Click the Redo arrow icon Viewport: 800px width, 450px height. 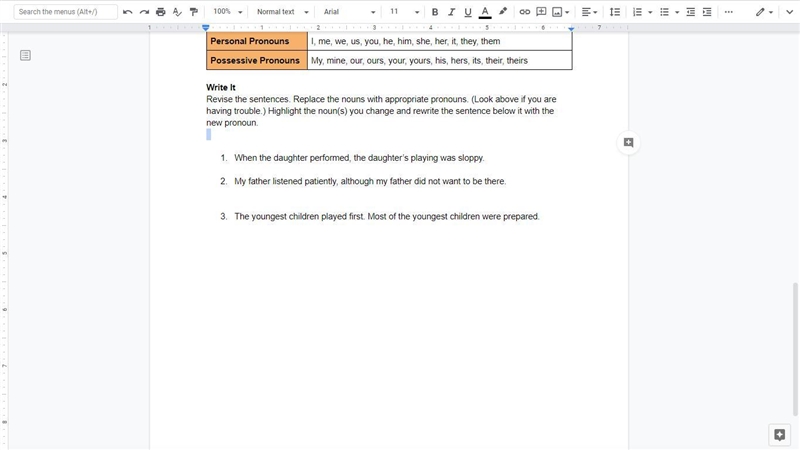tap(144, 12)
